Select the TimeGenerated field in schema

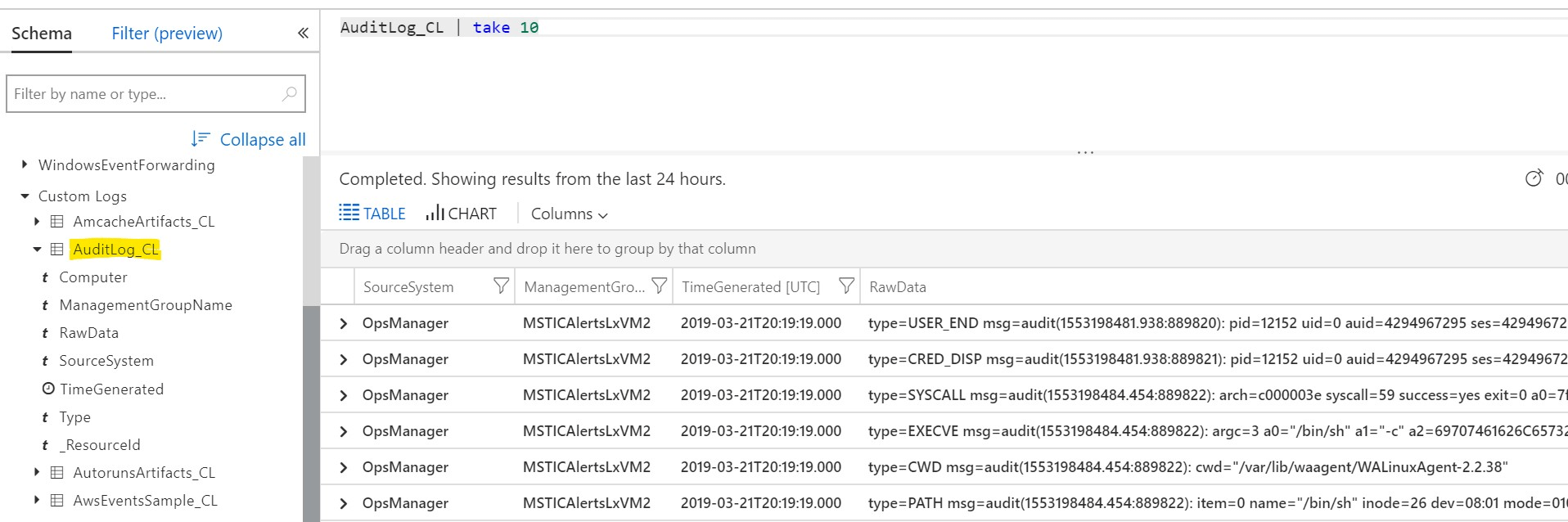[x=111, y=389]
